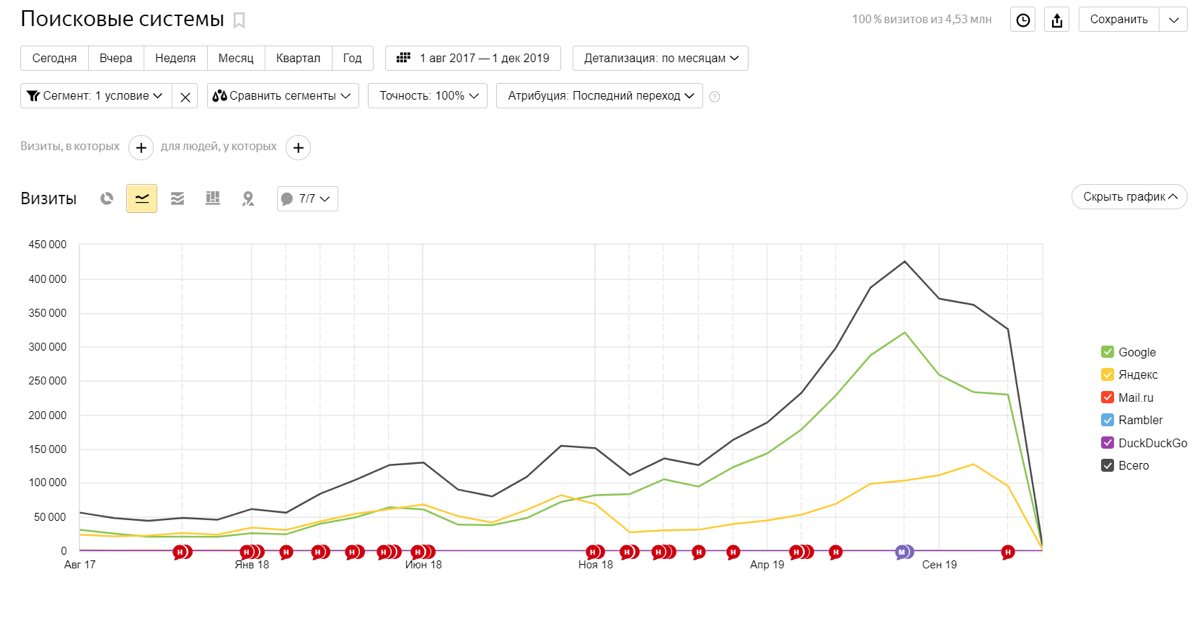Click the Сохранить button
Screen dimensions: 1200x619
[x=1119, y=20]
